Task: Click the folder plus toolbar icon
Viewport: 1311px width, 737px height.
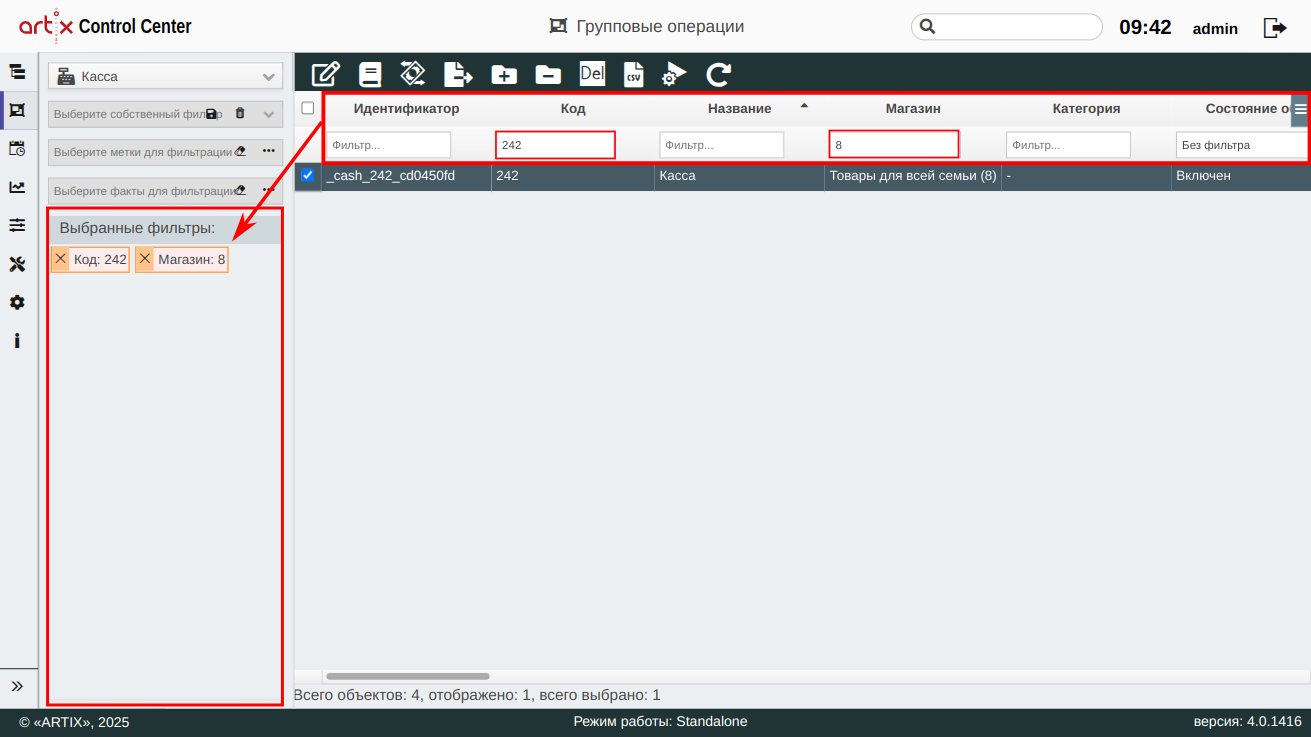Action: pyautogui.click(x=503, y=74)
